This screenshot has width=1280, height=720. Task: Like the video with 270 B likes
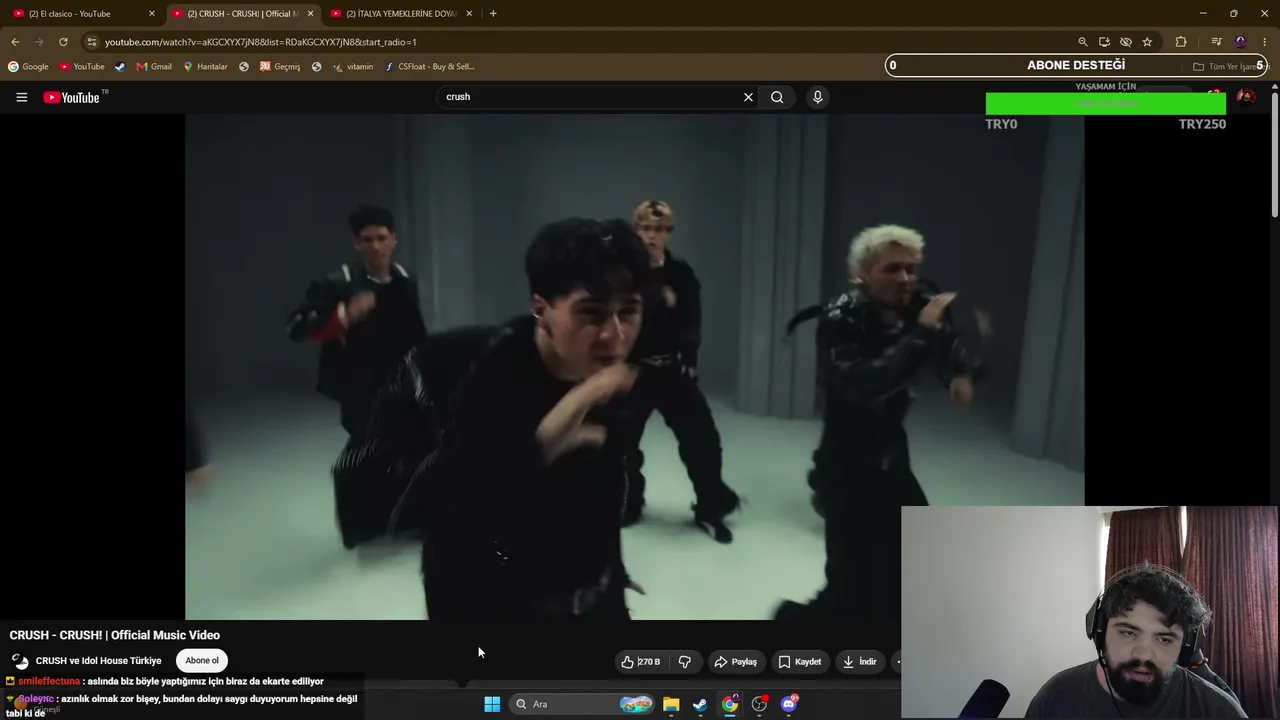[640, 661]
